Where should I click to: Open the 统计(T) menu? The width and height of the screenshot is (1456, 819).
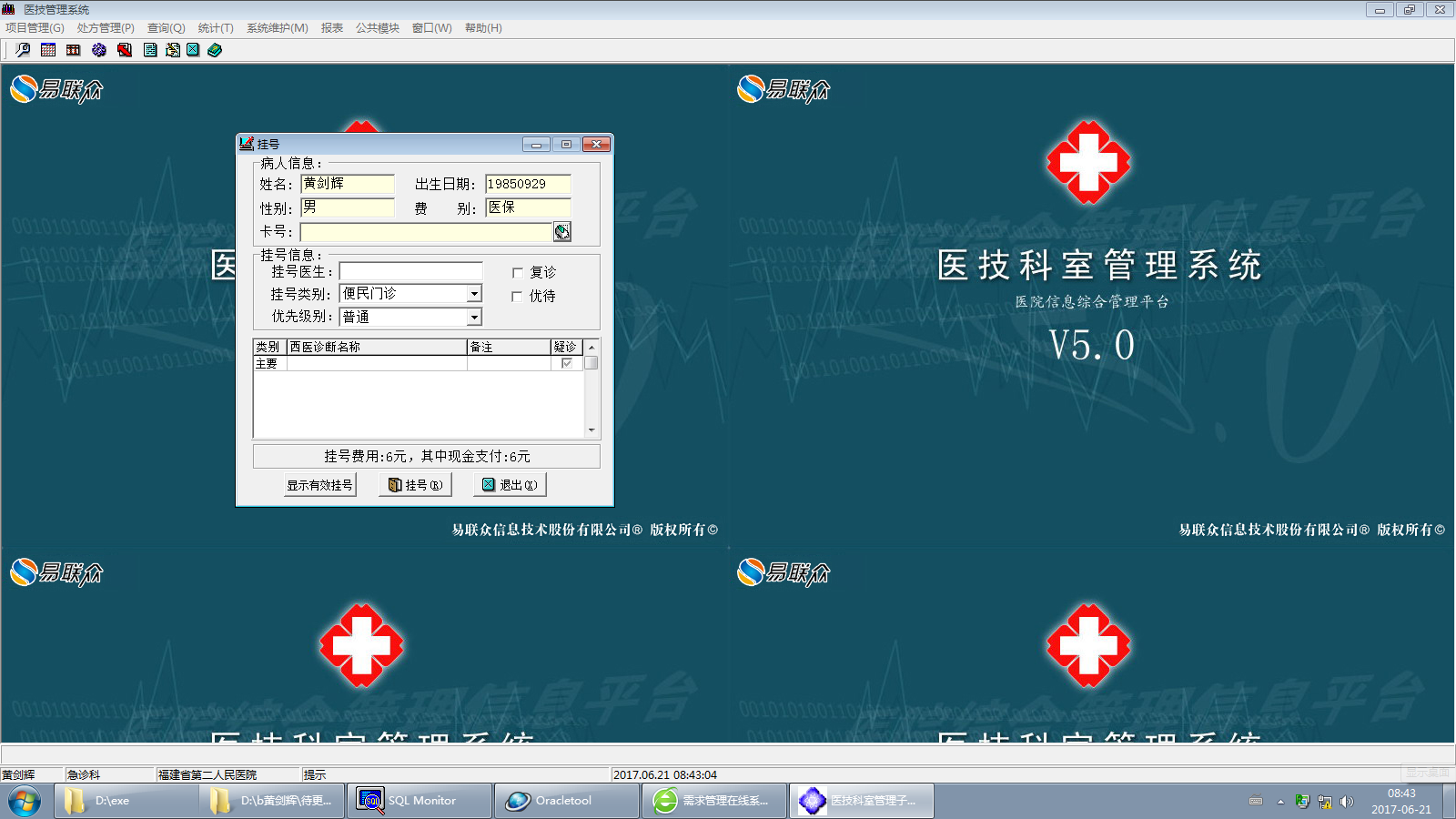click(216, 28)
